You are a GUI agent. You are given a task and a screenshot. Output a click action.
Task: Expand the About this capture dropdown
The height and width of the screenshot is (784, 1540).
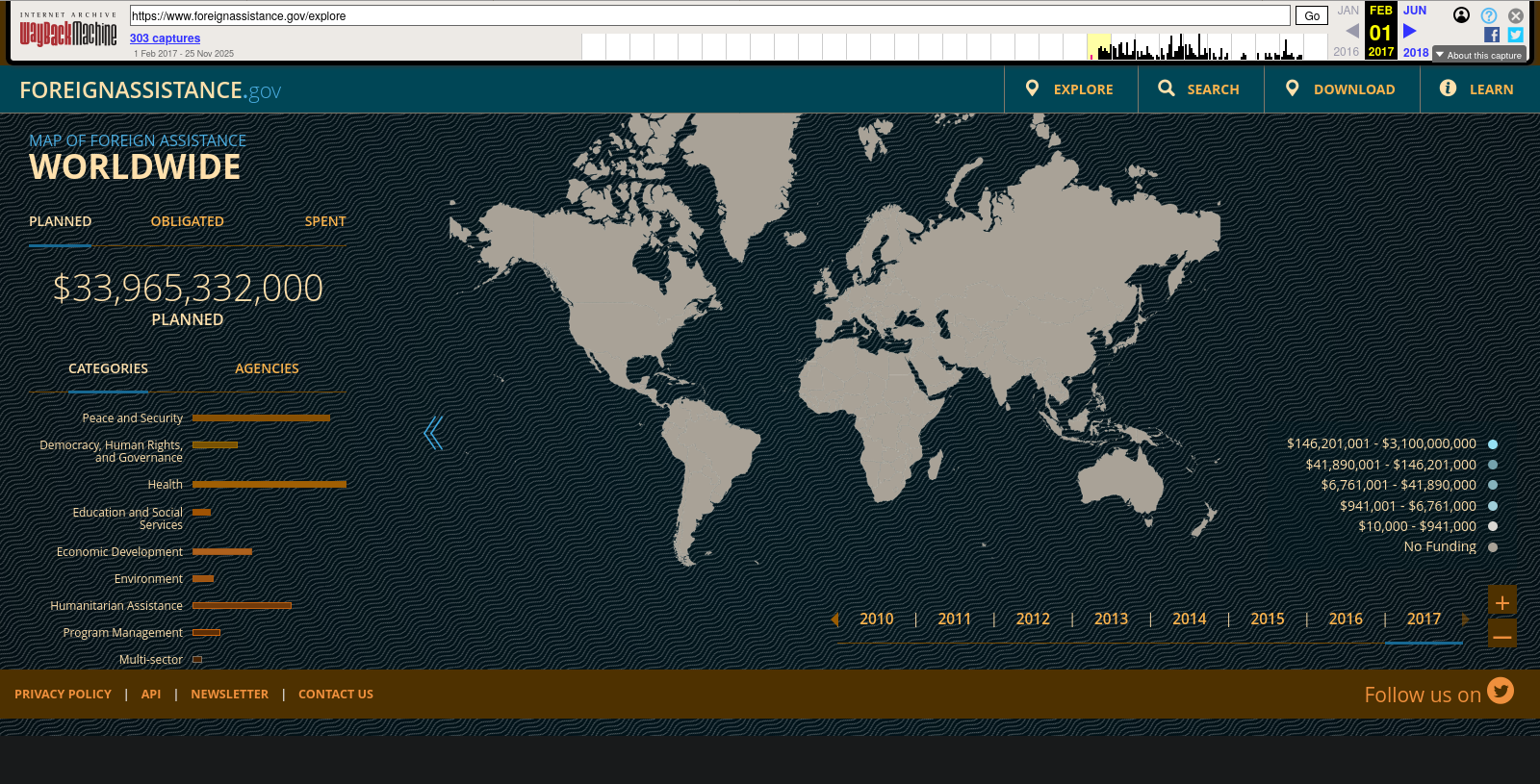click(x=1478, y=55)
